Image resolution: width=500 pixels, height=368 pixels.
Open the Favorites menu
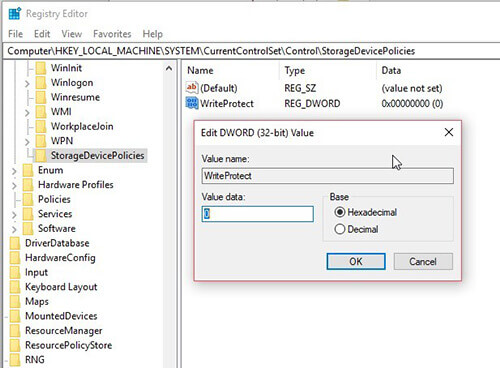click(112, 34)
